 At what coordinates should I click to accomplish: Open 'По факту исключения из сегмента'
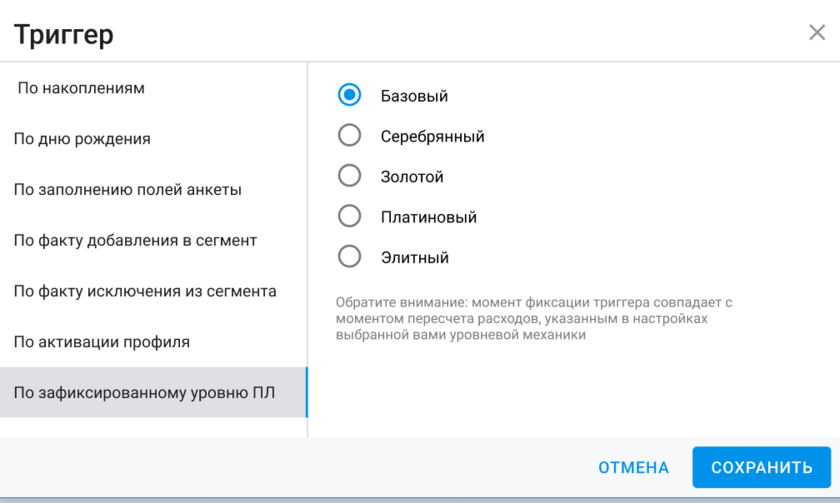click(x=145, y=291)
